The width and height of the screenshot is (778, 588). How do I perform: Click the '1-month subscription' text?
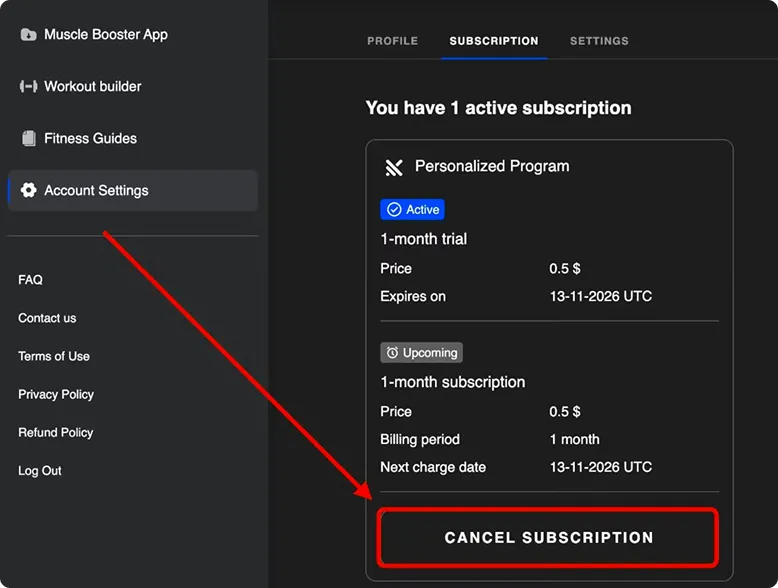click(x=453, y=382)
